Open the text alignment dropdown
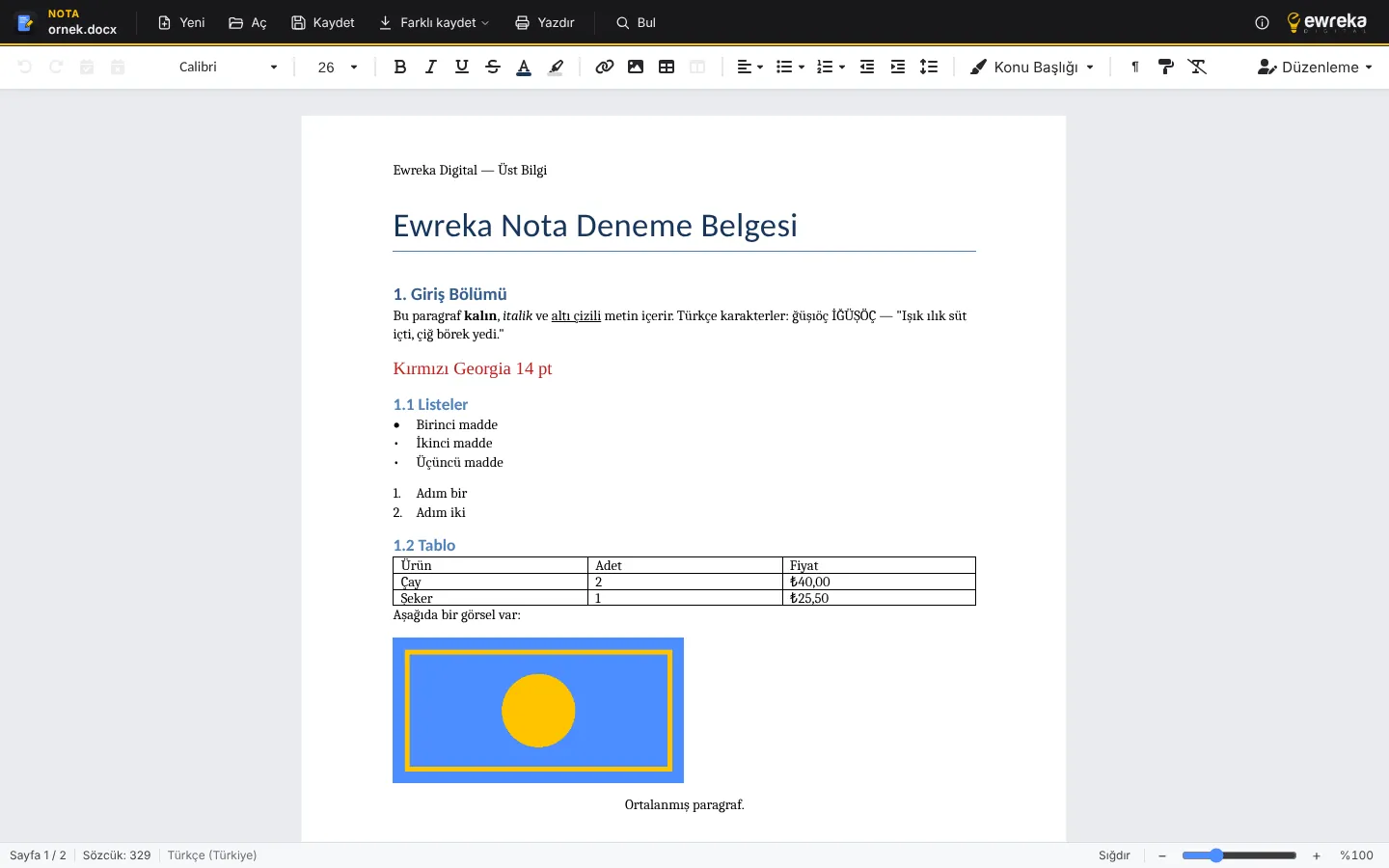 (749, 67)
